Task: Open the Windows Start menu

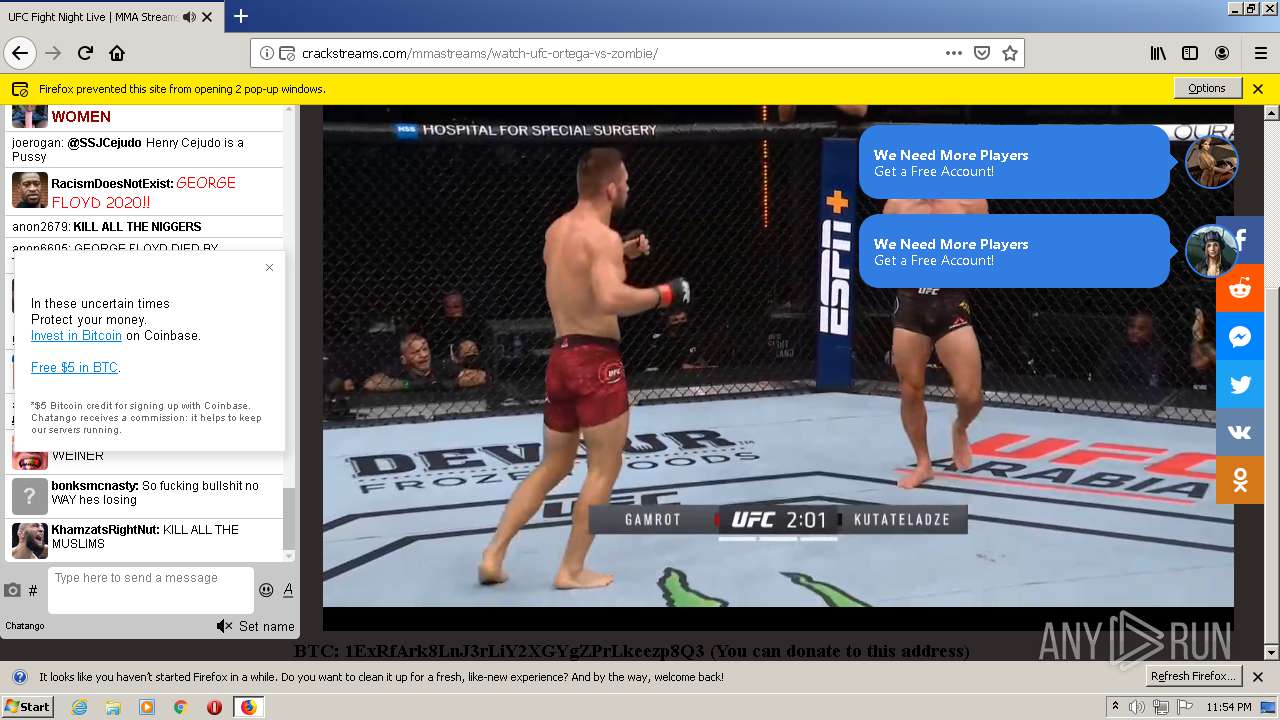Action: [x=27, y=707]
